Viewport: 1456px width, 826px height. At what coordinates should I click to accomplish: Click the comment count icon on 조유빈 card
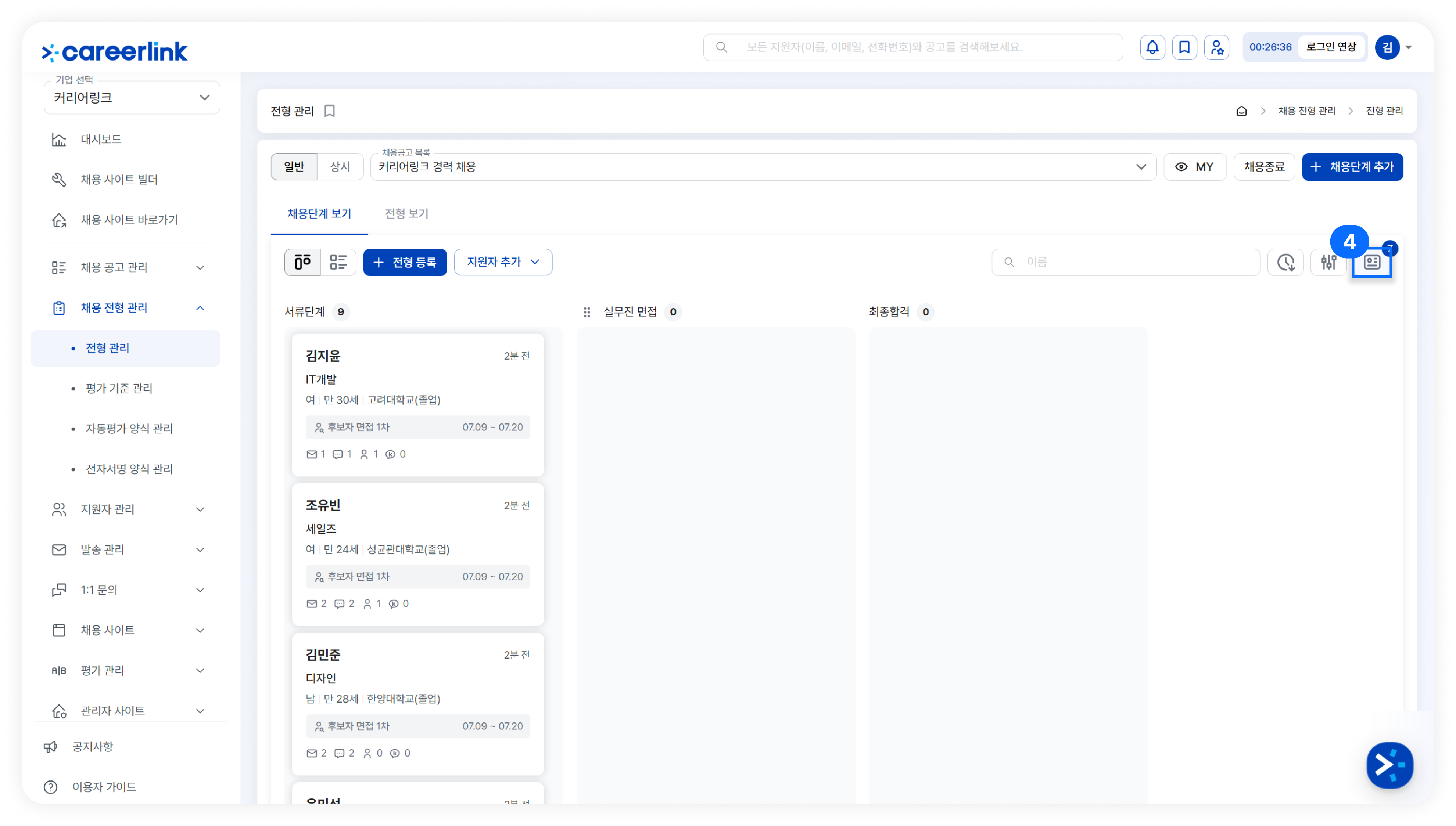340,604
